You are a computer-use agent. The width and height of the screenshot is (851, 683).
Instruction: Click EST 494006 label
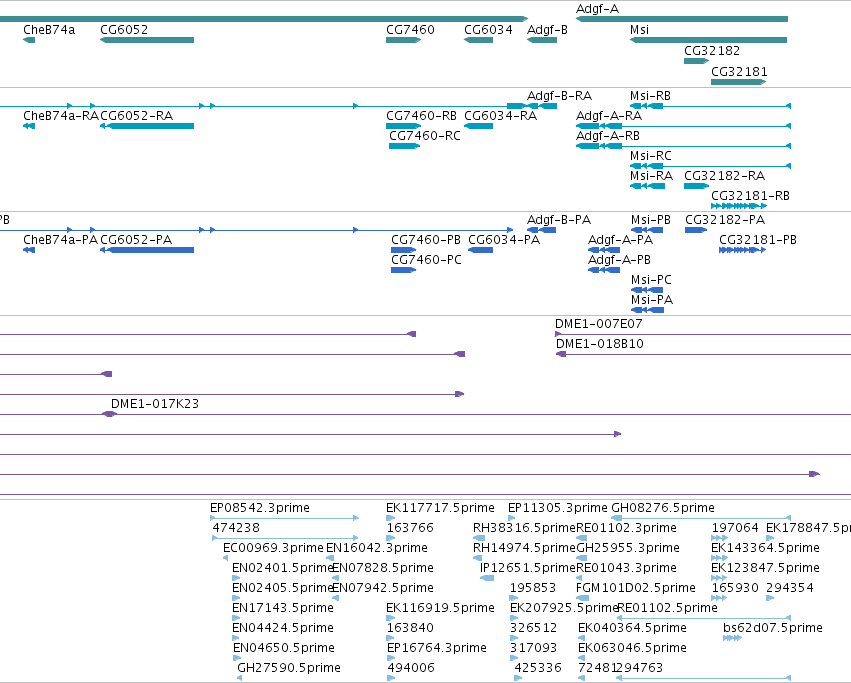(411, 668)
